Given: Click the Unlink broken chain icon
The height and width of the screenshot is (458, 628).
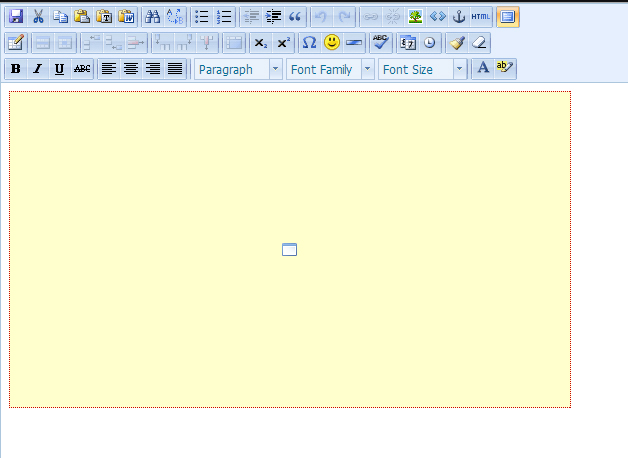Looking at the screenshot, I should tap(392, 17).
